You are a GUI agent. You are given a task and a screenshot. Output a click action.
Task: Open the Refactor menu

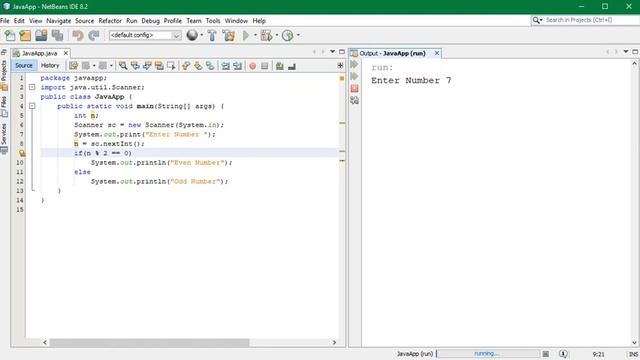click(x=110, y=21)
